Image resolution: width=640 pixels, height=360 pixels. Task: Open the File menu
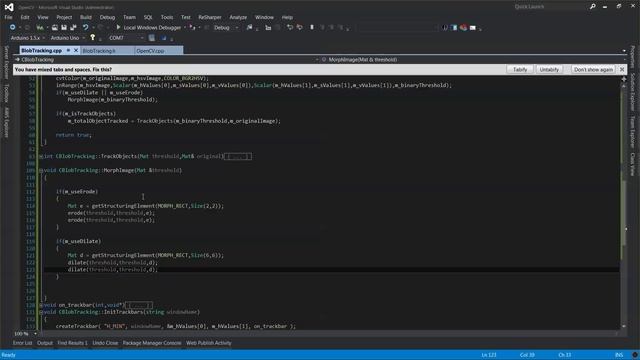(x=9, y=17)
